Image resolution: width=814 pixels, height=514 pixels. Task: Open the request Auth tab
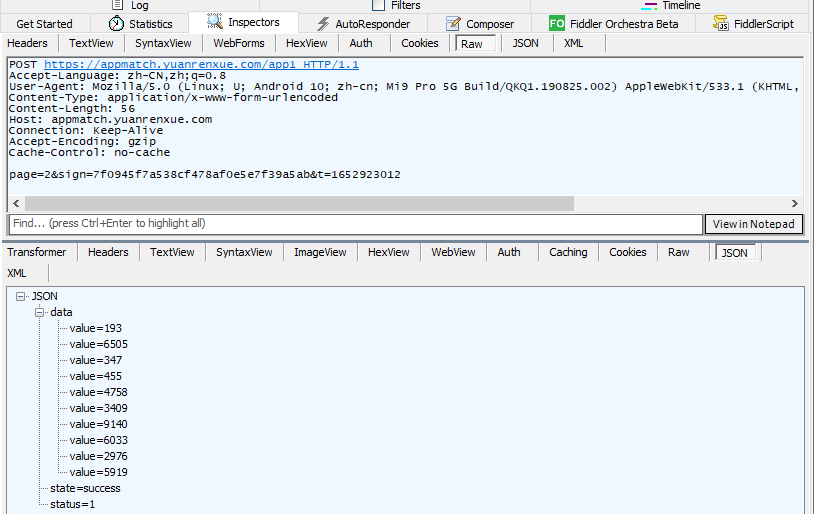361,43
